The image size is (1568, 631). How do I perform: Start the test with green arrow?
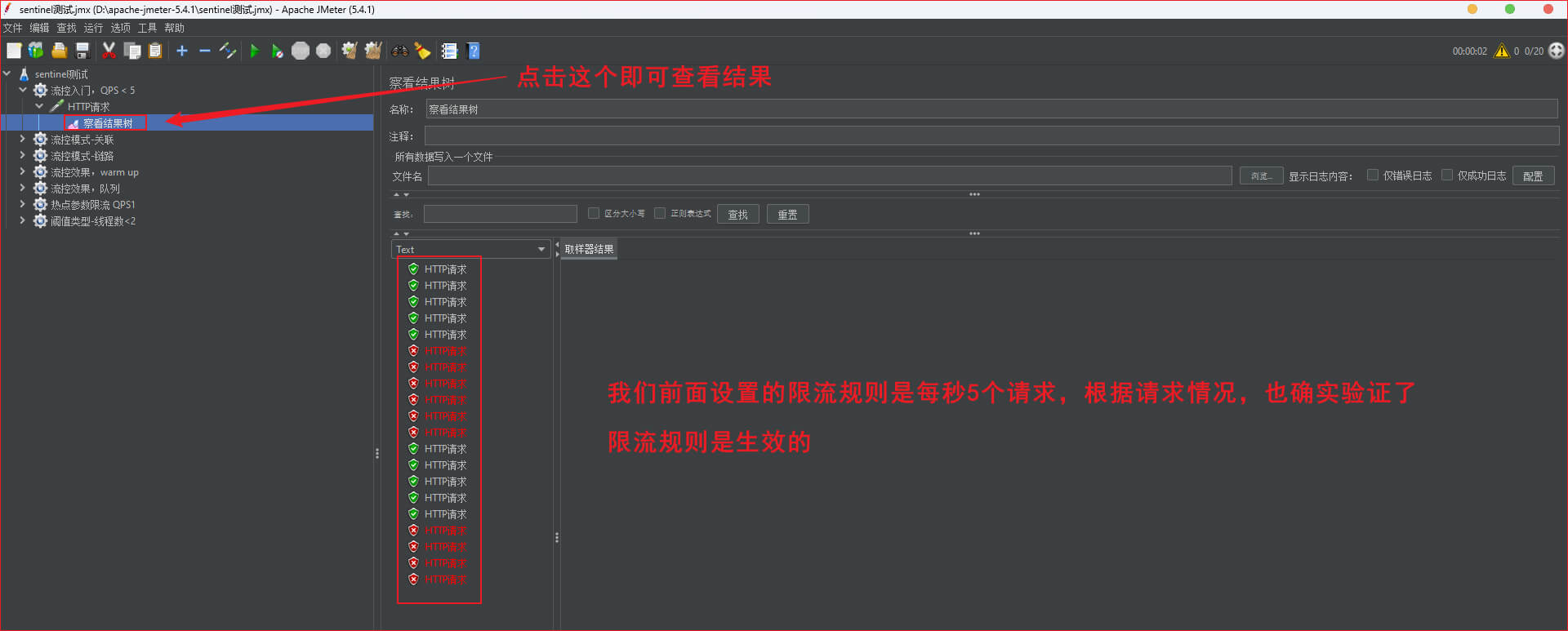pyautogui.click(x=254, y=51)
